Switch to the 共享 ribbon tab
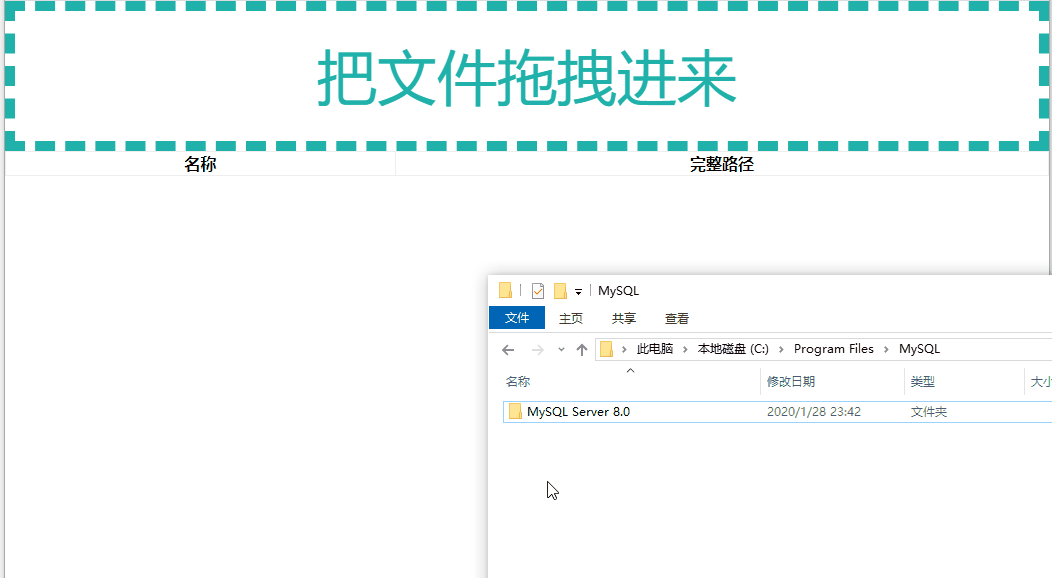This screenshot has width=1052, height=578. pos(624,317)
